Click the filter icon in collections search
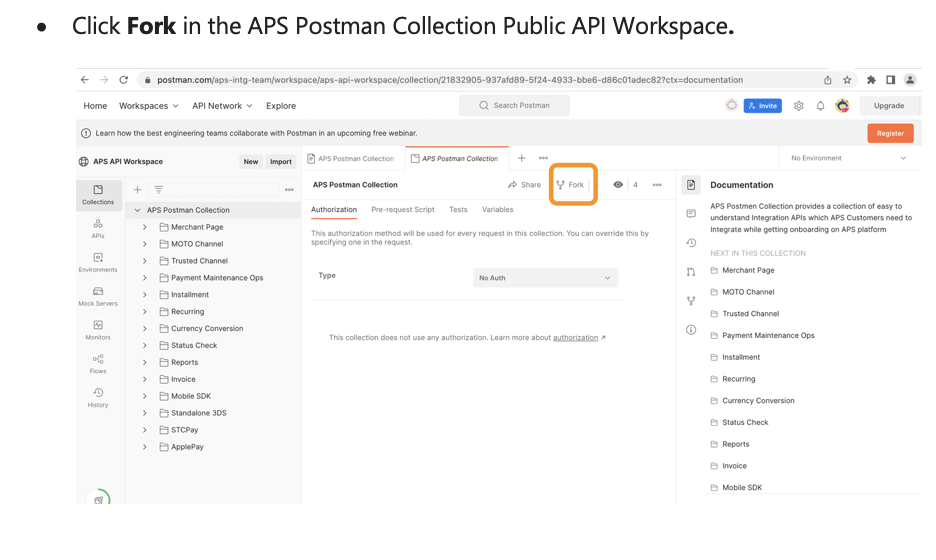This screenshot has height=560, width=936. click(x=158, y=189)
